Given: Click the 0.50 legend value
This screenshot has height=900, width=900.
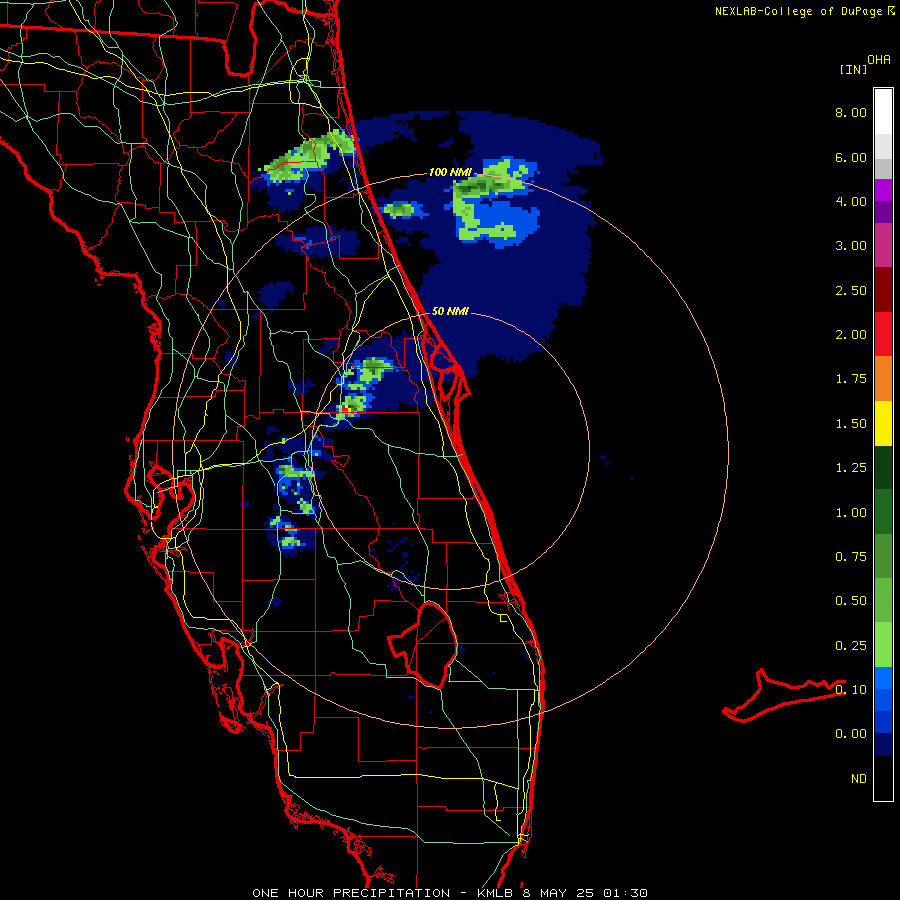Looking at the screenshot, I should point(851,601).
